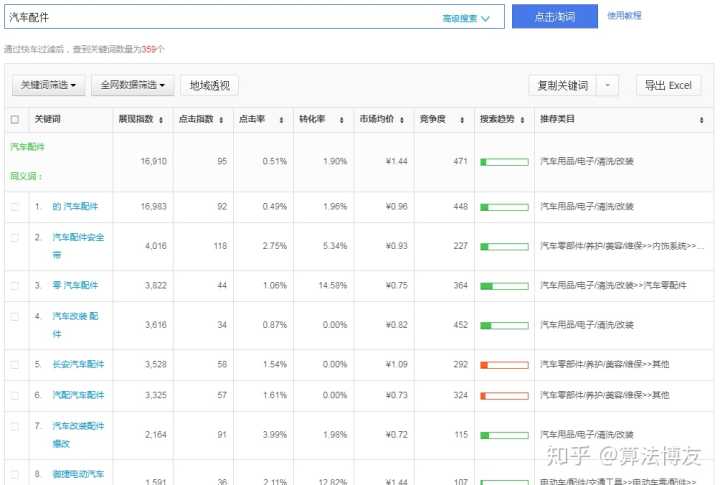Click the orange search trend bar for 长安汽车配件
The width and height of the screenshot is (720, 485).
click(504, 364)
